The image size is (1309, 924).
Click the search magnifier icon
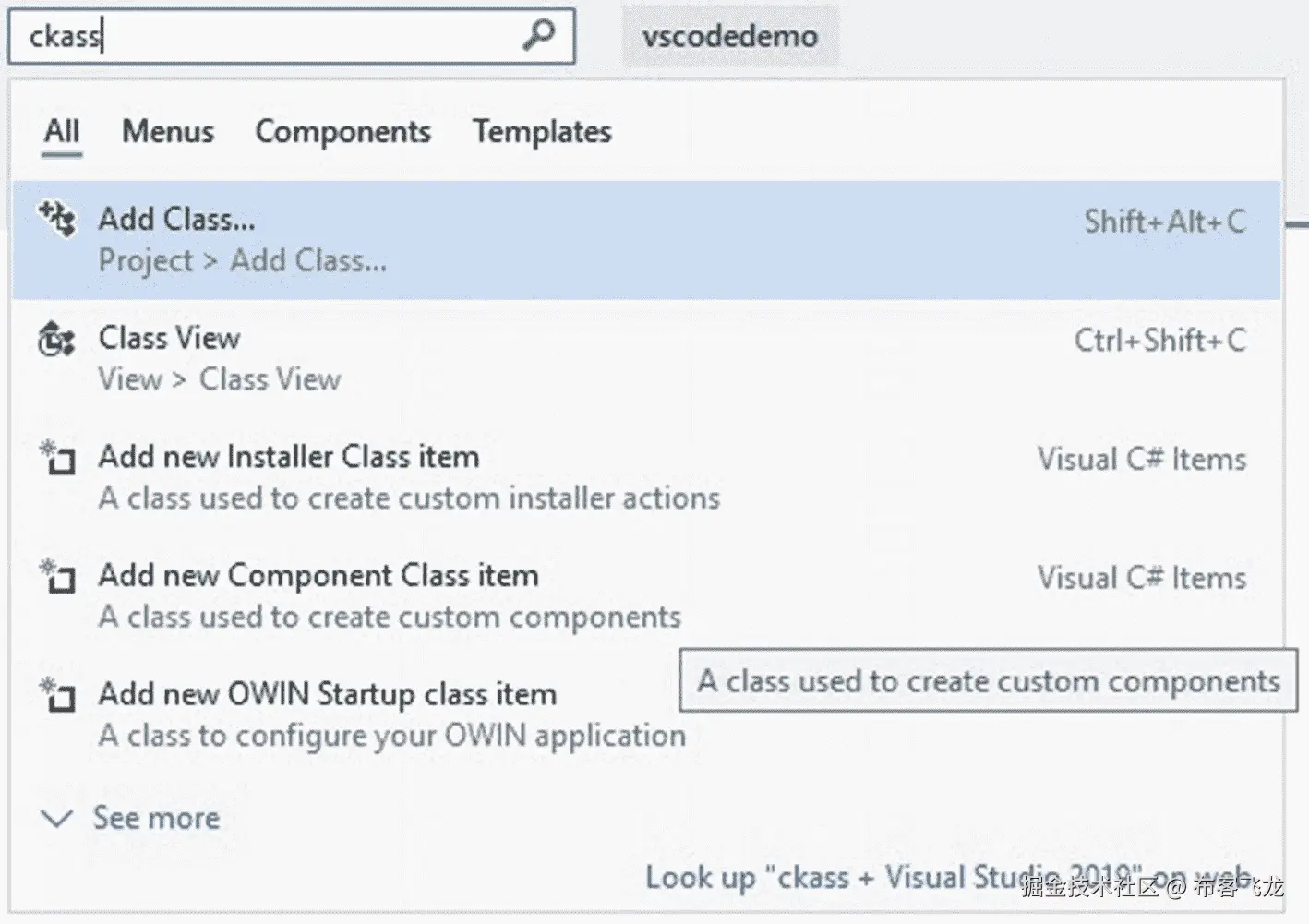(539, 35)
